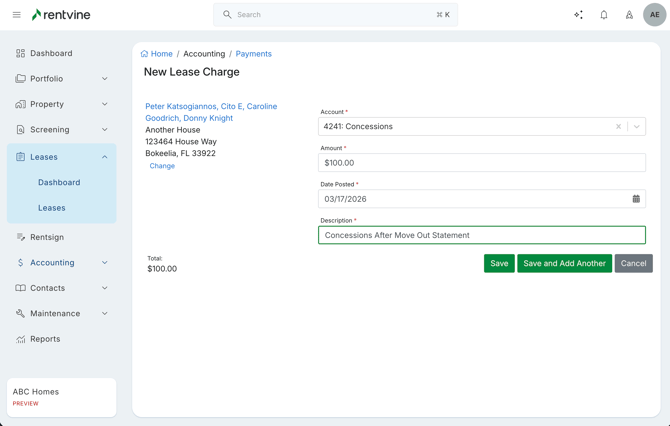Go to Reports in sidebar
The height and width of the screenshot is (426, 670).
pyautogui.click(x=45, y=339)
